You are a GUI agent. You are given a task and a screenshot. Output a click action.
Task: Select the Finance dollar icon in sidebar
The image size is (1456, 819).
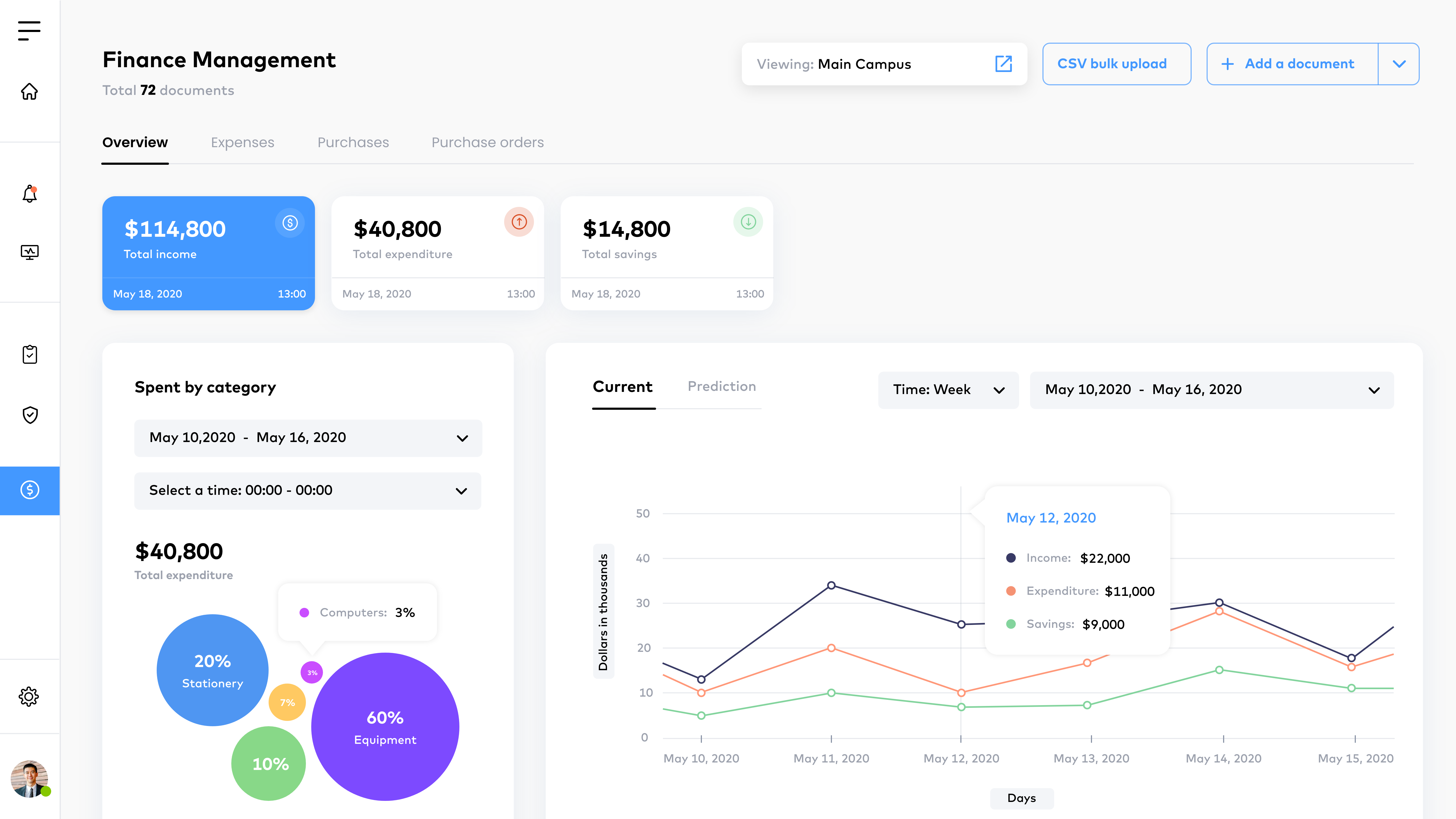(29, 490)
